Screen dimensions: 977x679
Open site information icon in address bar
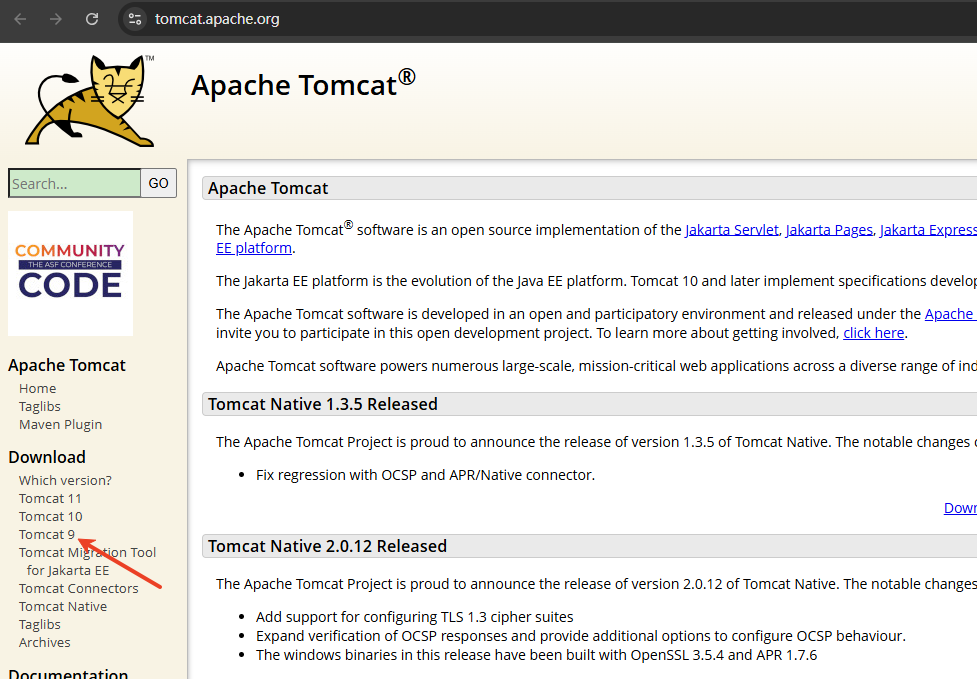click(x=135, y=19)
